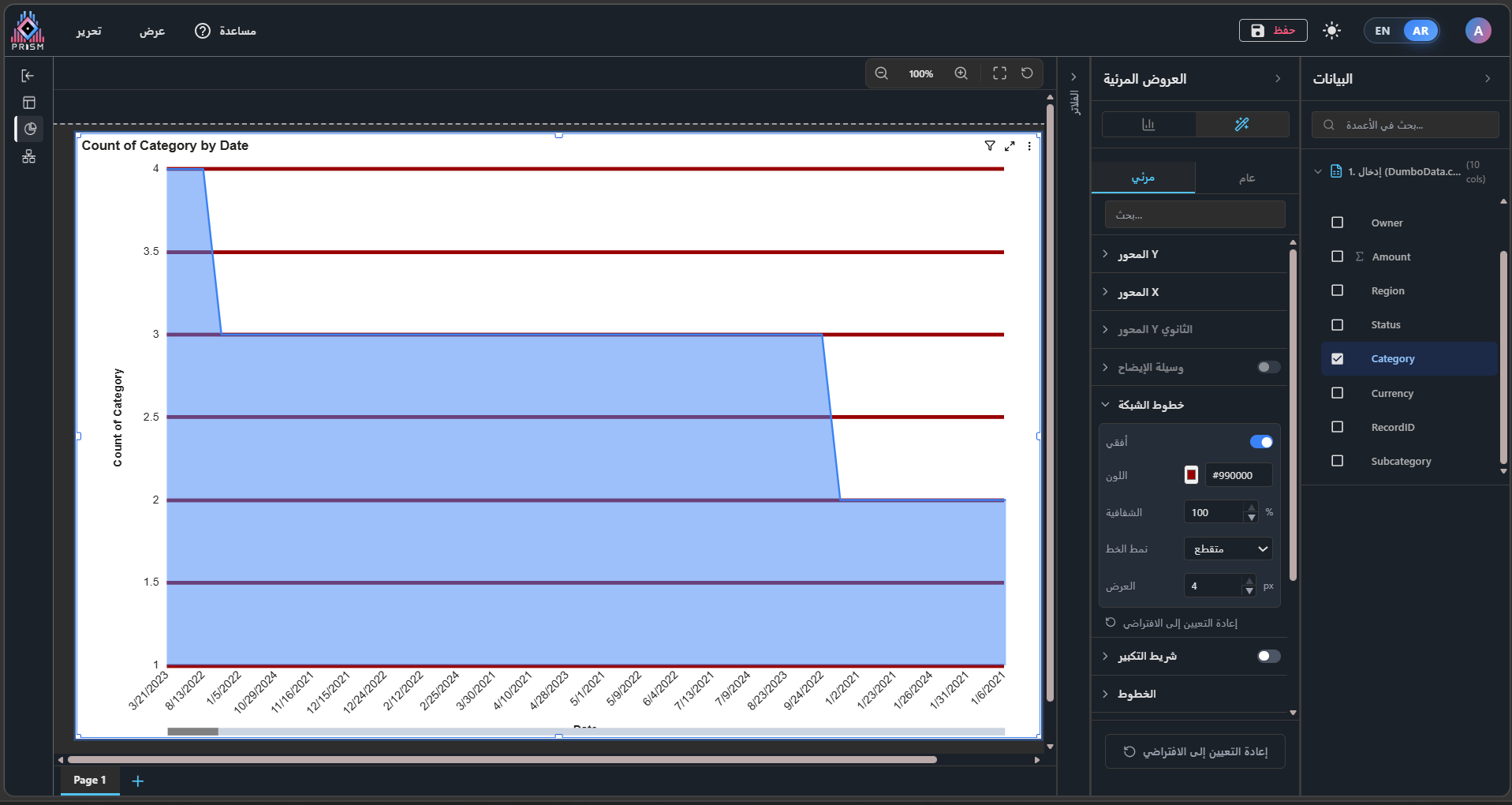Expand the chart to focus mode
This screenshot has height=805, width=1512.
[x=1010, y=146]
